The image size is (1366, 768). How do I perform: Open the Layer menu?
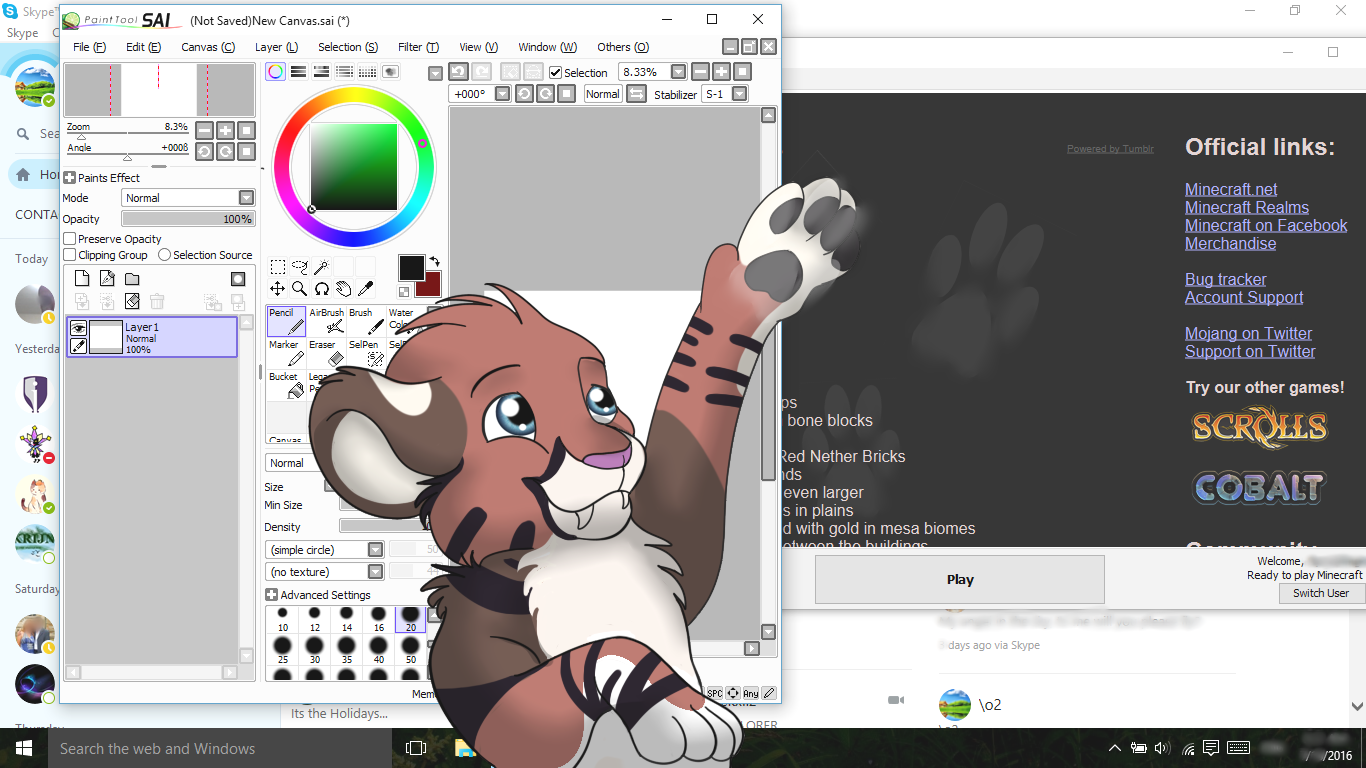(276, 47)
